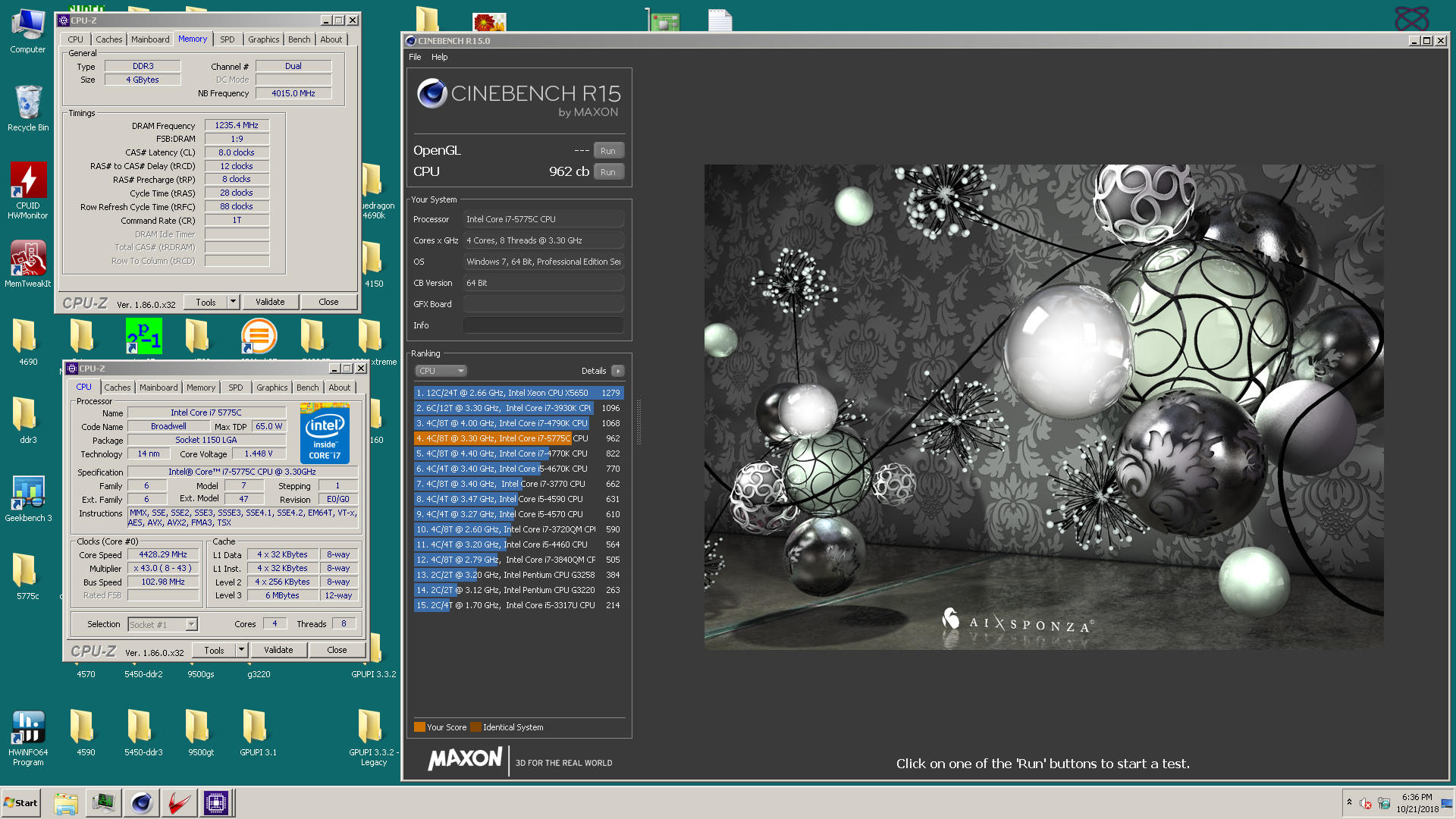Switch to SPD tab in upper CPU-Z

[227, 39]
